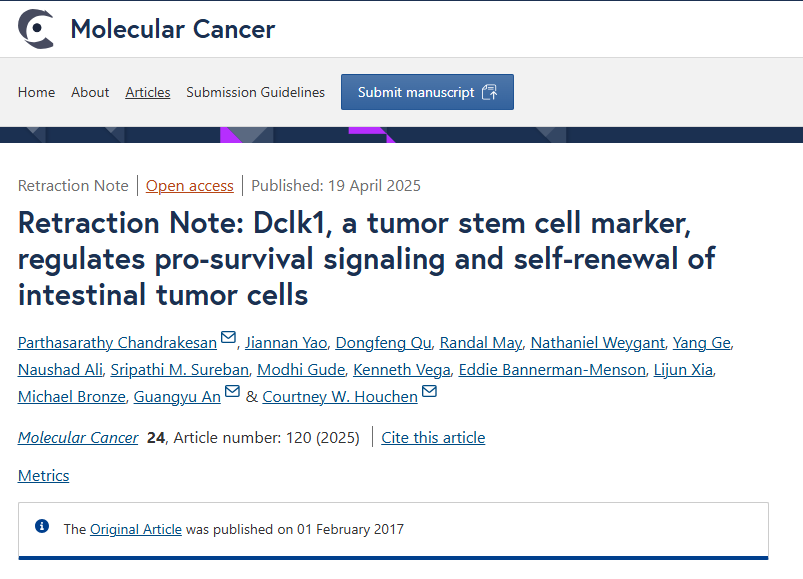Image resolution: width=803 pixels, height=579 pixels.
Task: Open the Articles navigation link
Action: tap(147, 92)
